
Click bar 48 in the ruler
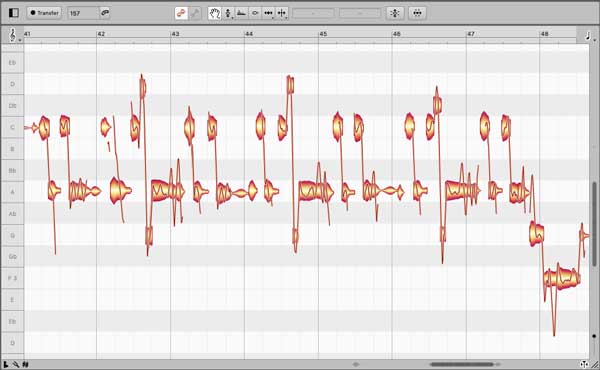point(545,34)
